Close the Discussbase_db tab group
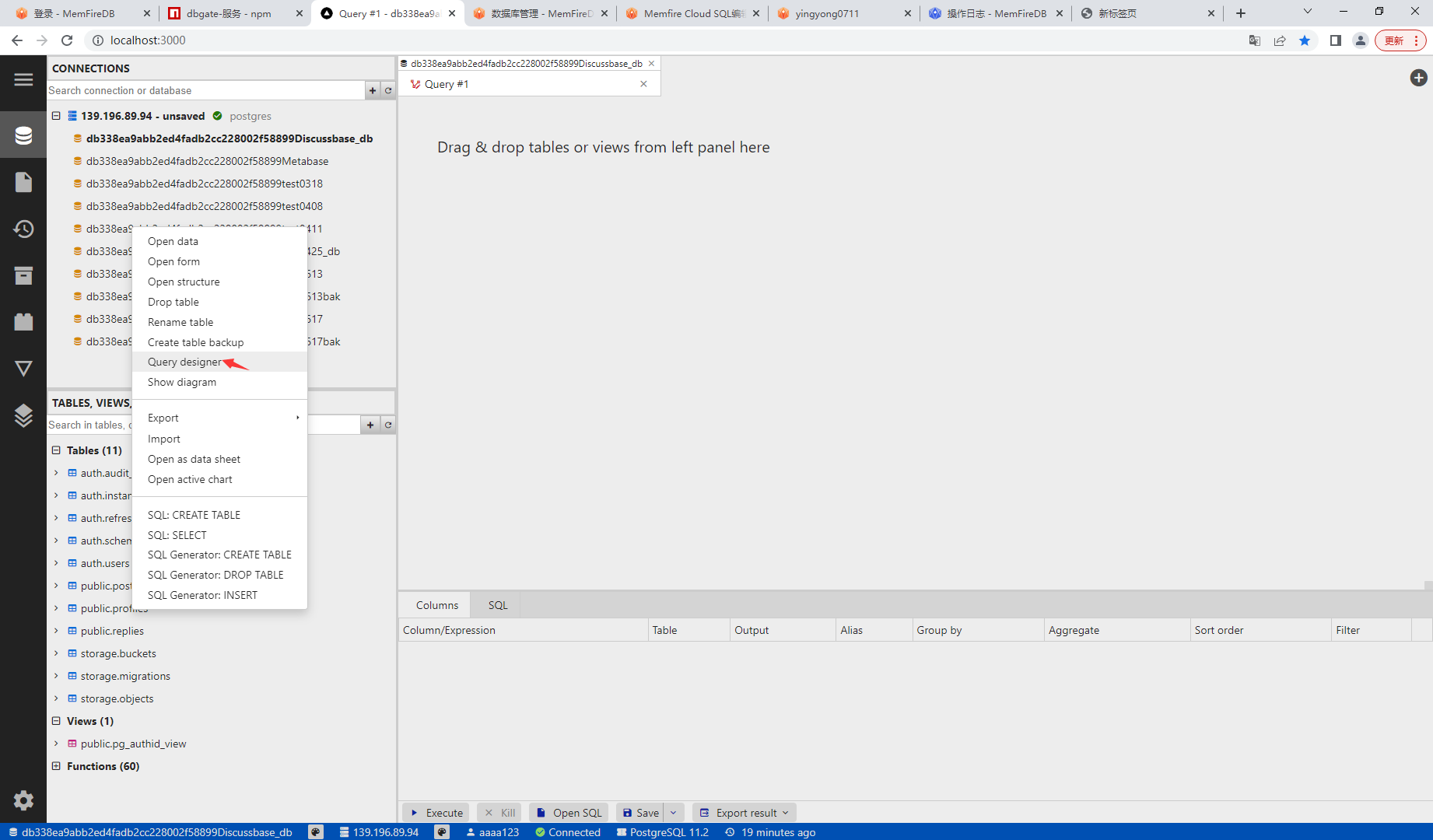This screenshot has width=1433, height=840. pyautogui.click(x=652, y=64)
